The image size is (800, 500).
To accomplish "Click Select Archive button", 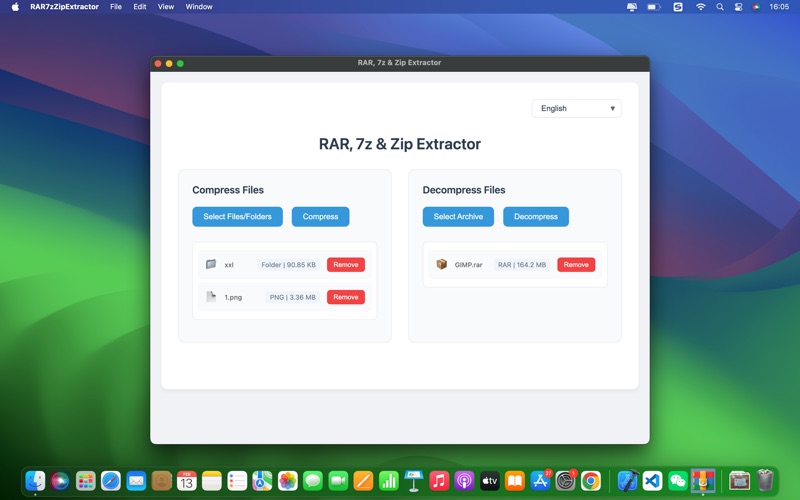I will point(458,216).
